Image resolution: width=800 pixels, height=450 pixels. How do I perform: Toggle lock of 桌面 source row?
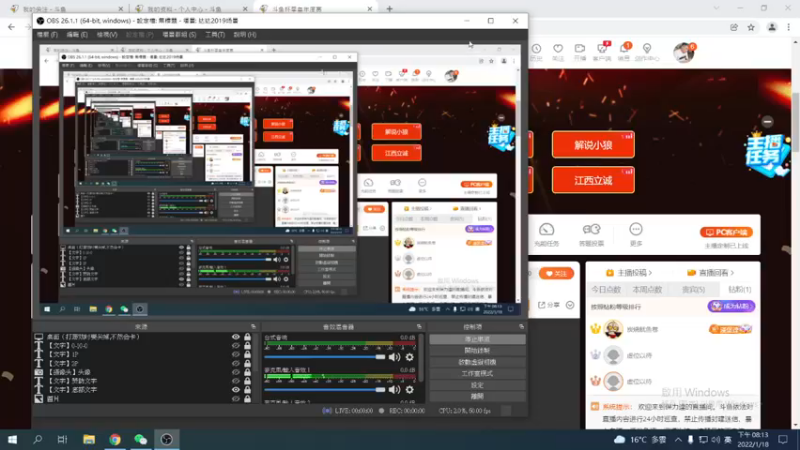(x=247, y=337)
